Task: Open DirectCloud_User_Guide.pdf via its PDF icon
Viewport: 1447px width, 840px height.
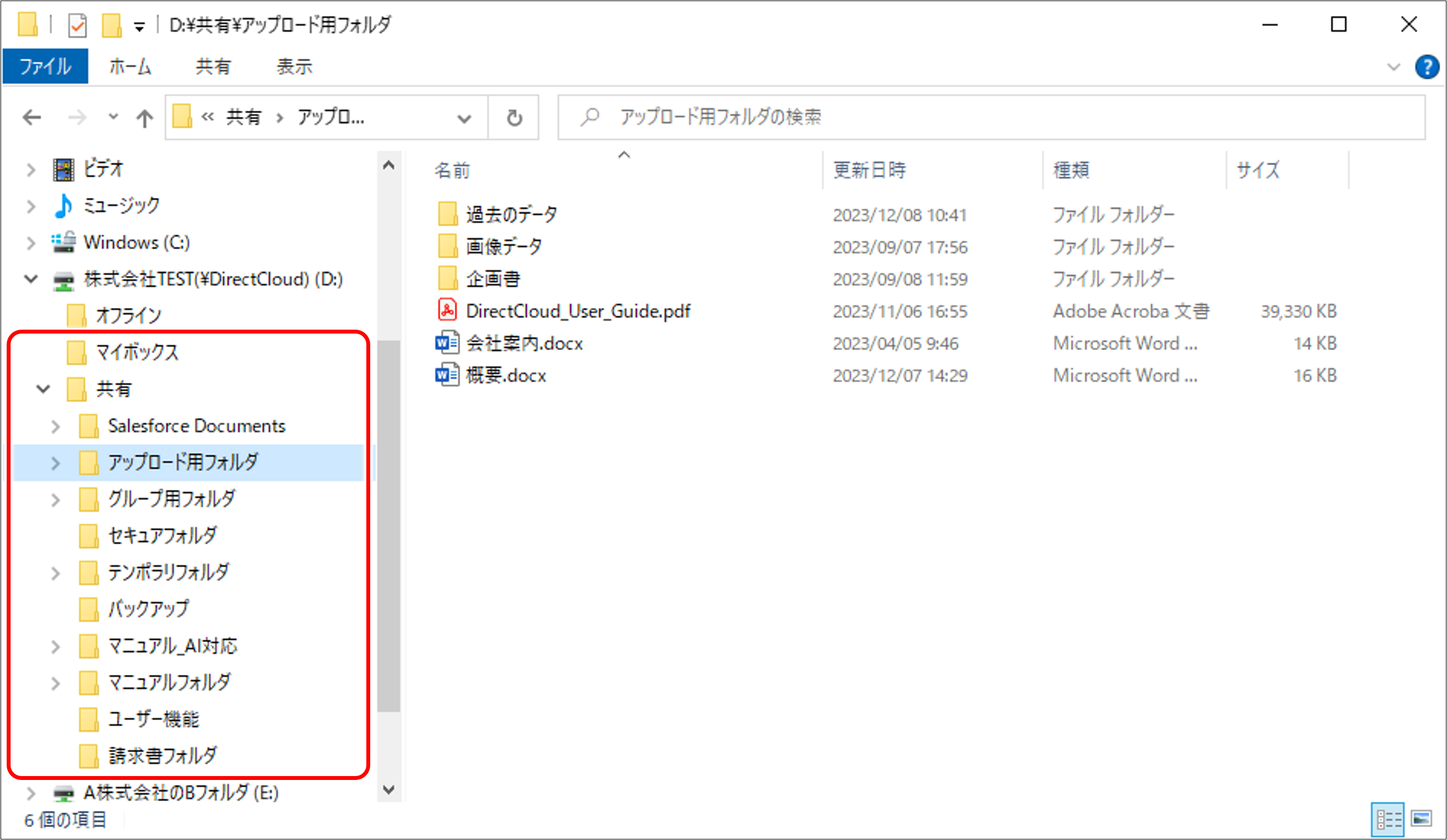Action: (x=447, y=311)
